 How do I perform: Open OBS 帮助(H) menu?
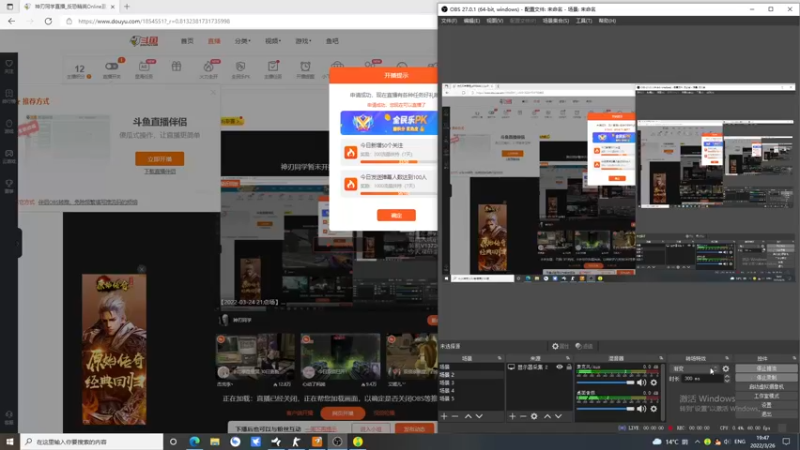607,21
